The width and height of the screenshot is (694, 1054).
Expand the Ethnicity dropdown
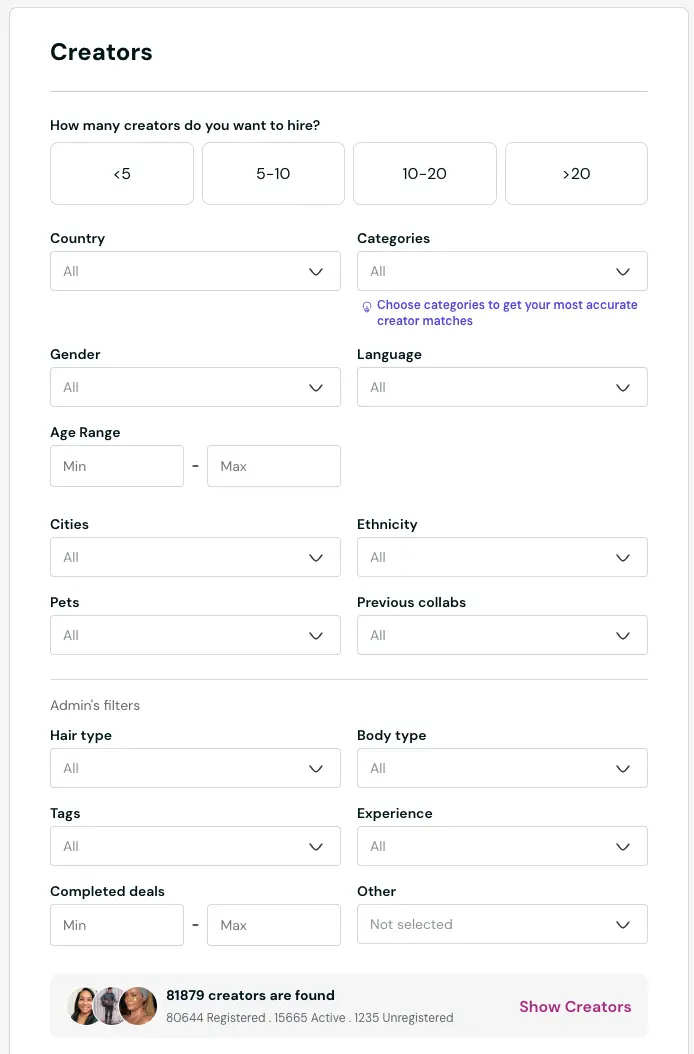pyautogui.click(x=502, y=557)
